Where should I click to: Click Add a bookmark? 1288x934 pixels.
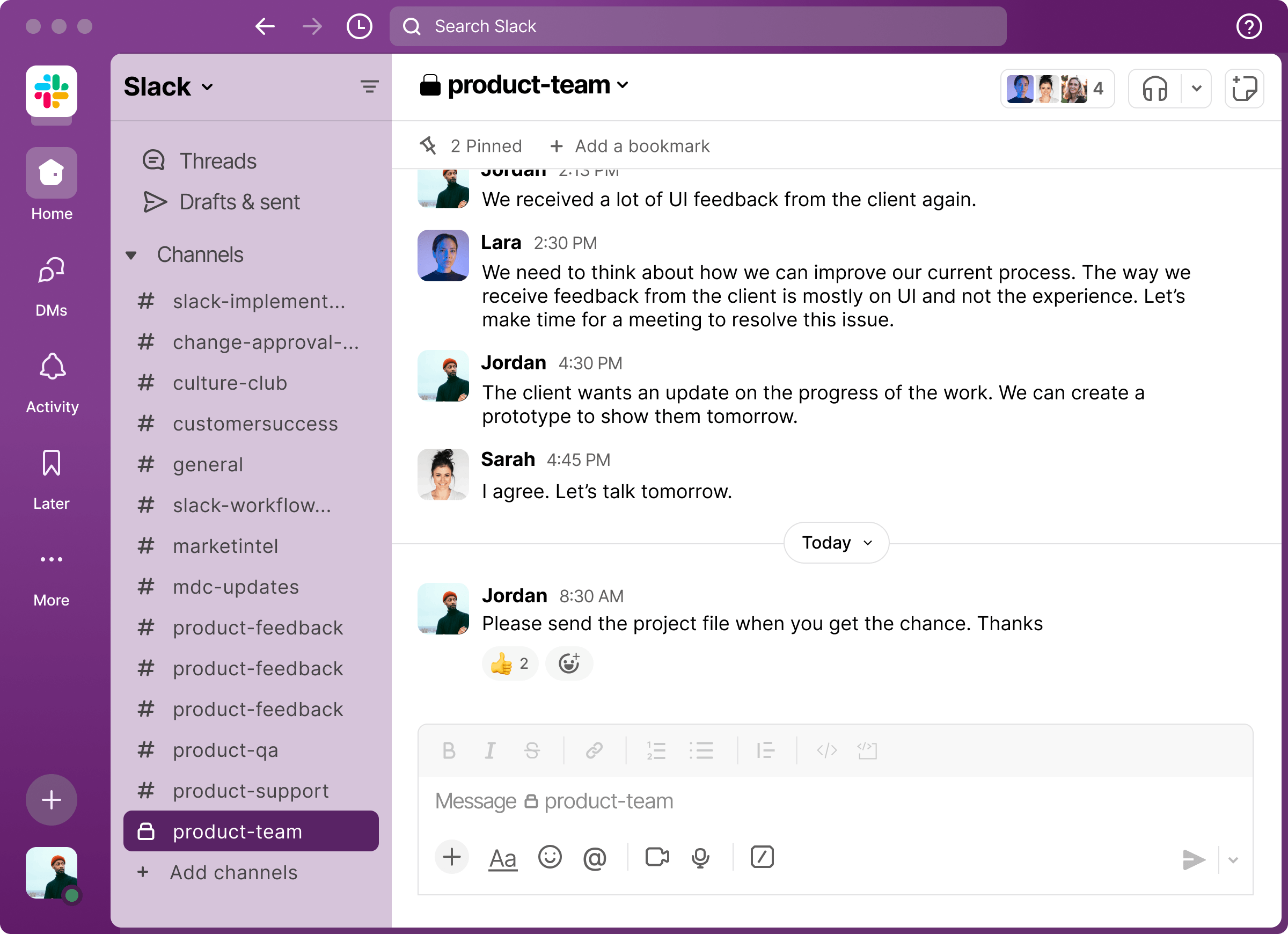tap(630, 146)
